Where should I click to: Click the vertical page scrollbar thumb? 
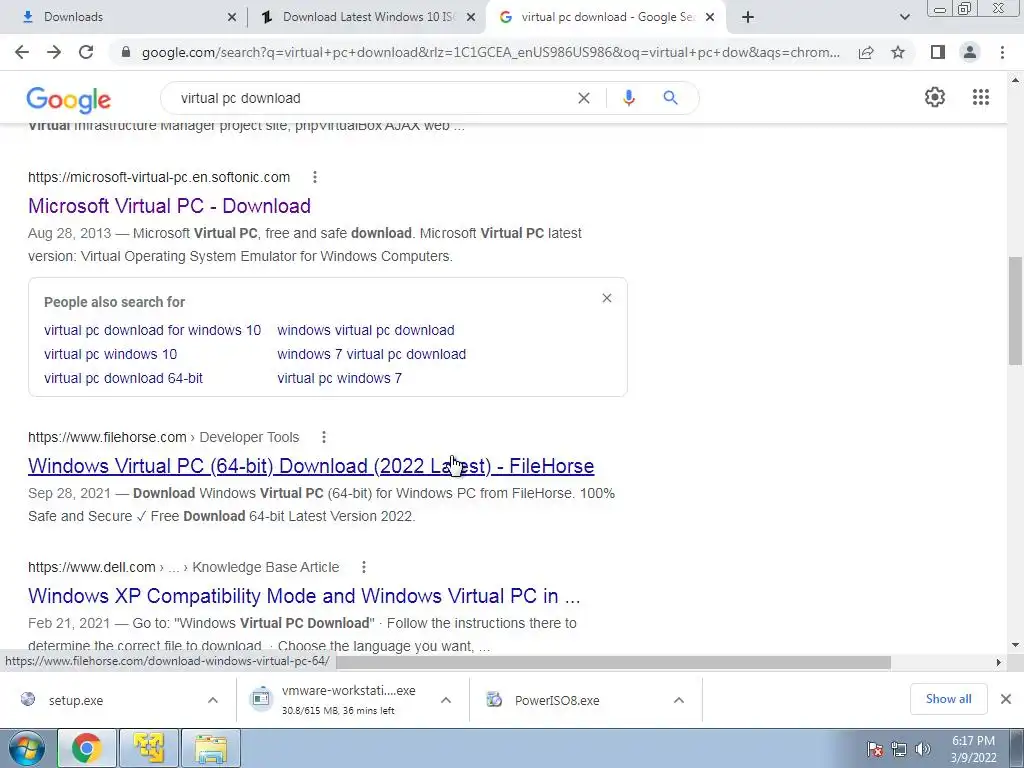pos(1015,311)
